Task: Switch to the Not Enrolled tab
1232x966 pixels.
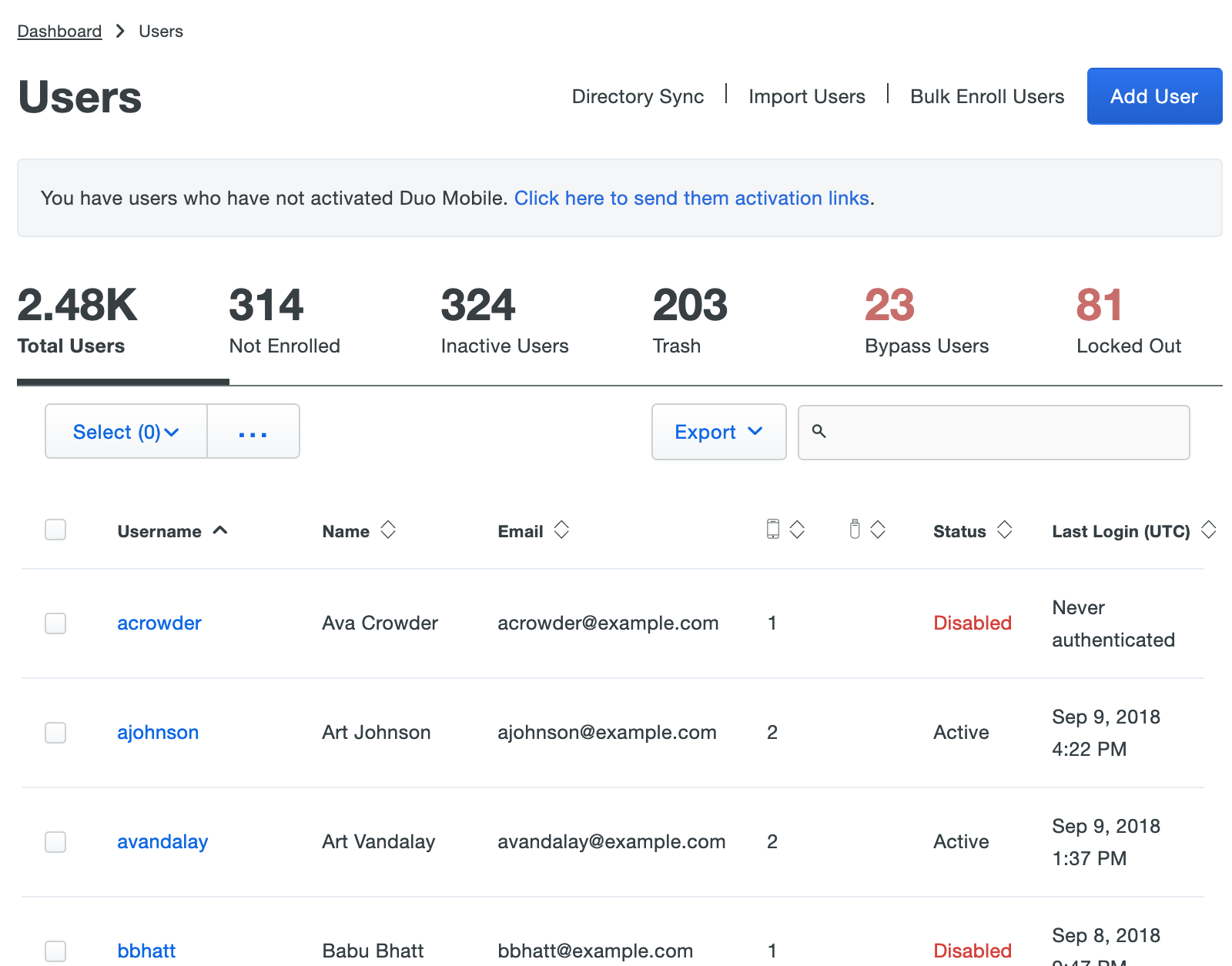Action: 284,321
